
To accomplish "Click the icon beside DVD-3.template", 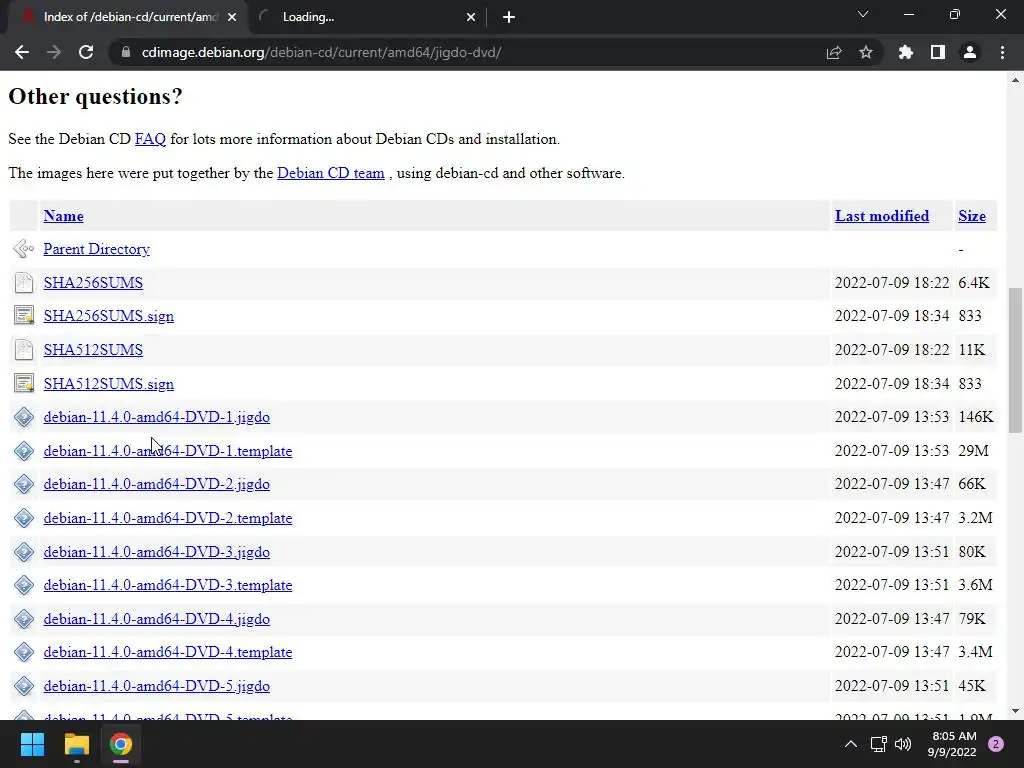I will (24, 585).
